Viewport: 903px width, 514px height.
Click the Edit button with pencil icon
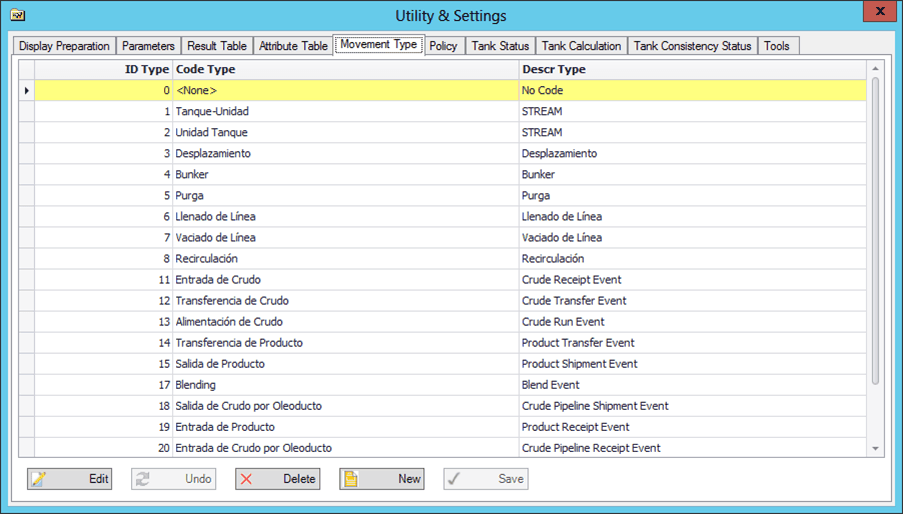pyautogui.click(x=69, y=479)
